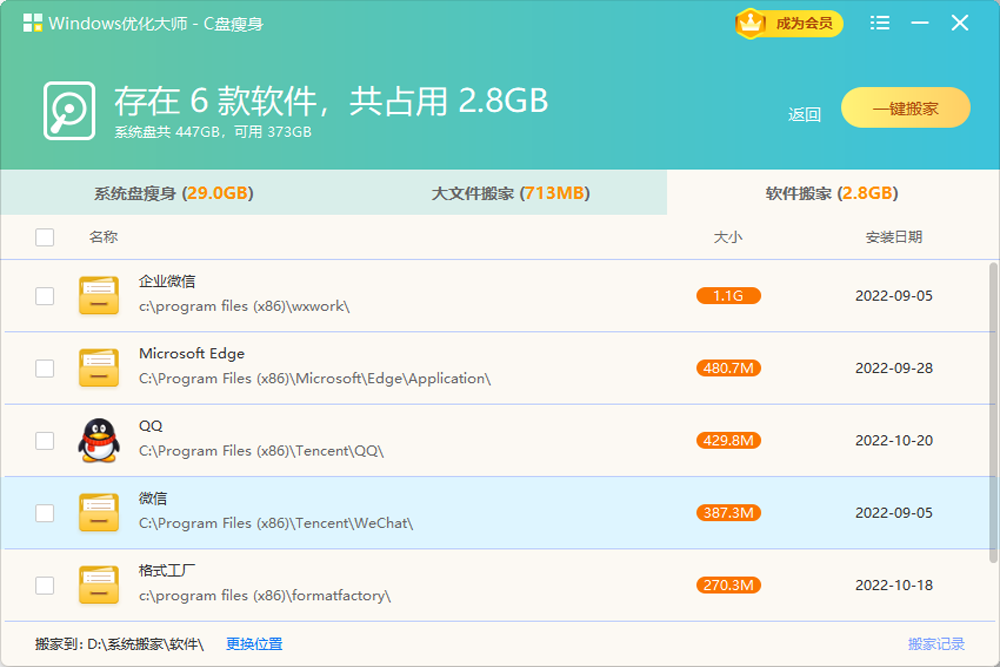Toggle the select-all checkbox in header row

pos(45,237)
